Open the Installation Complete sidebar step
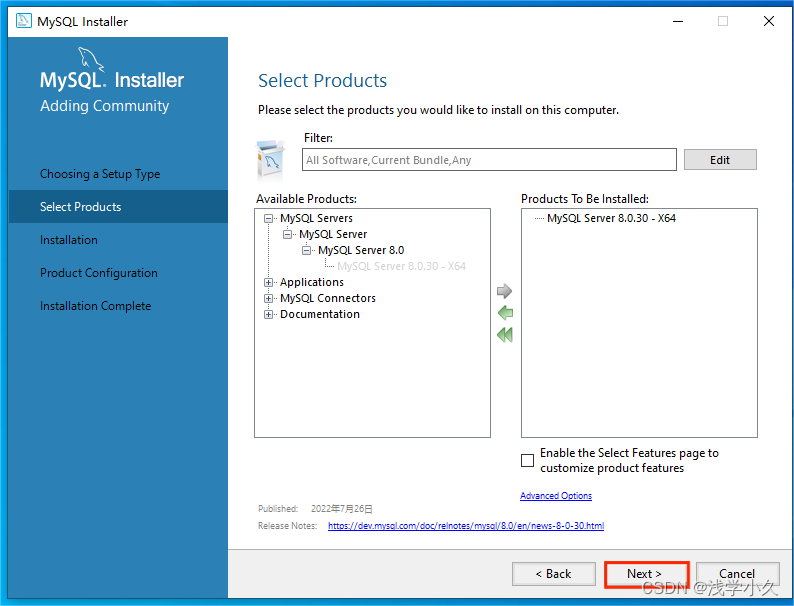The height and width of the screenshot is (606, 794). click(95, 306)
